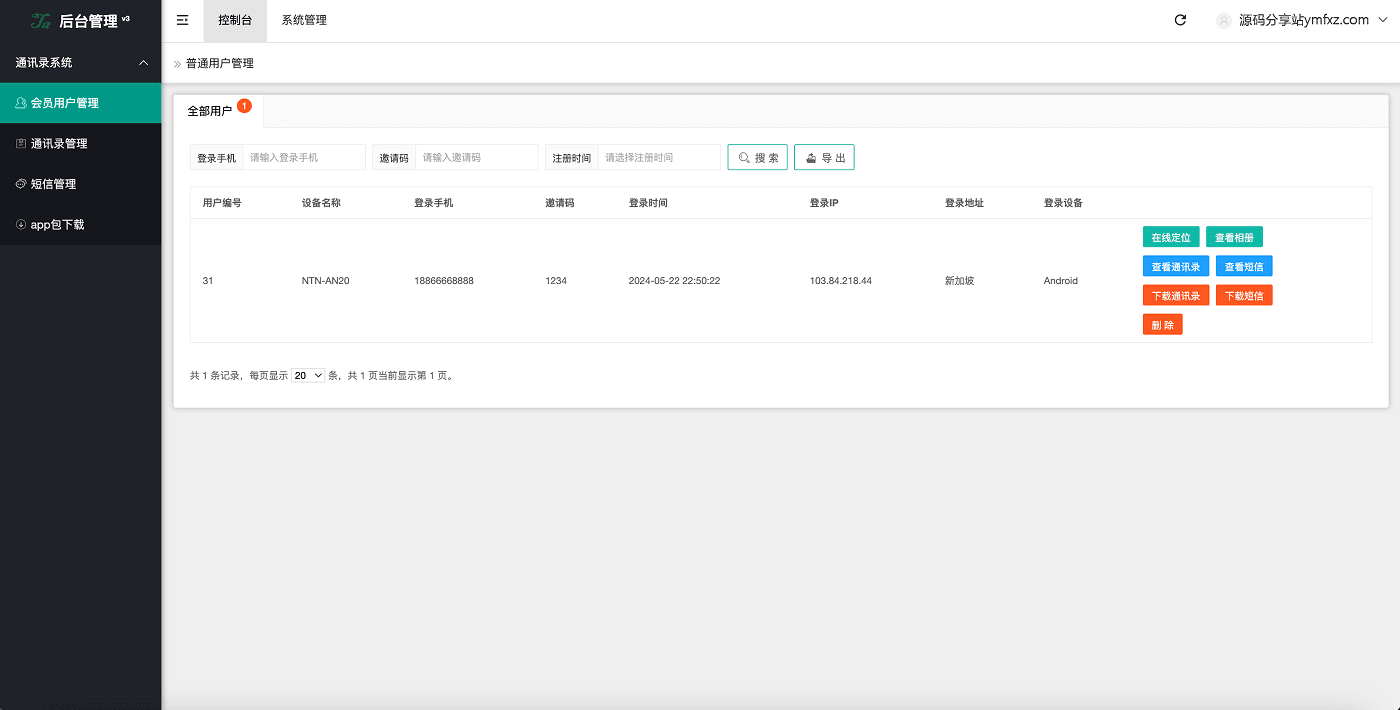Click the 删除 delete button
The image size is (1400, 710).
[1163, 324]
